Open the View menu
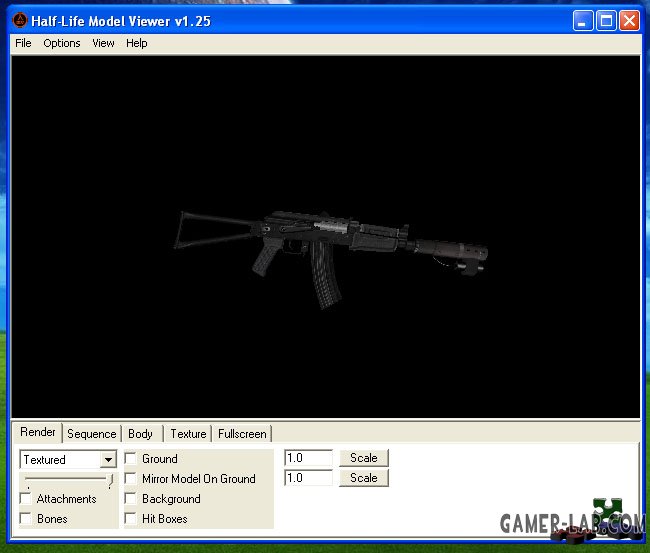This screenshot has width=650, height=553. 103,43
